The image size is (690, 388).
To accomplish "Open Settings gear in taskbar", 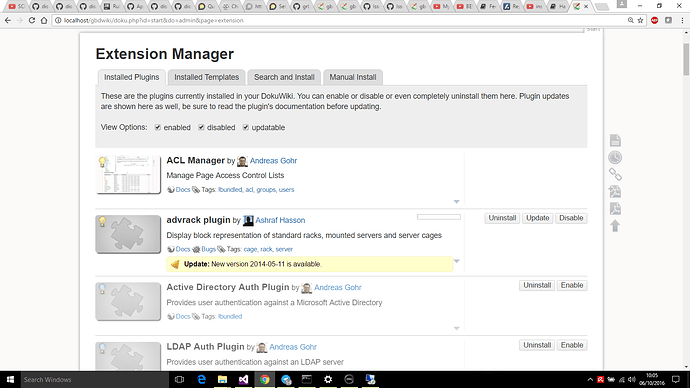I will [x=328, y=379].
